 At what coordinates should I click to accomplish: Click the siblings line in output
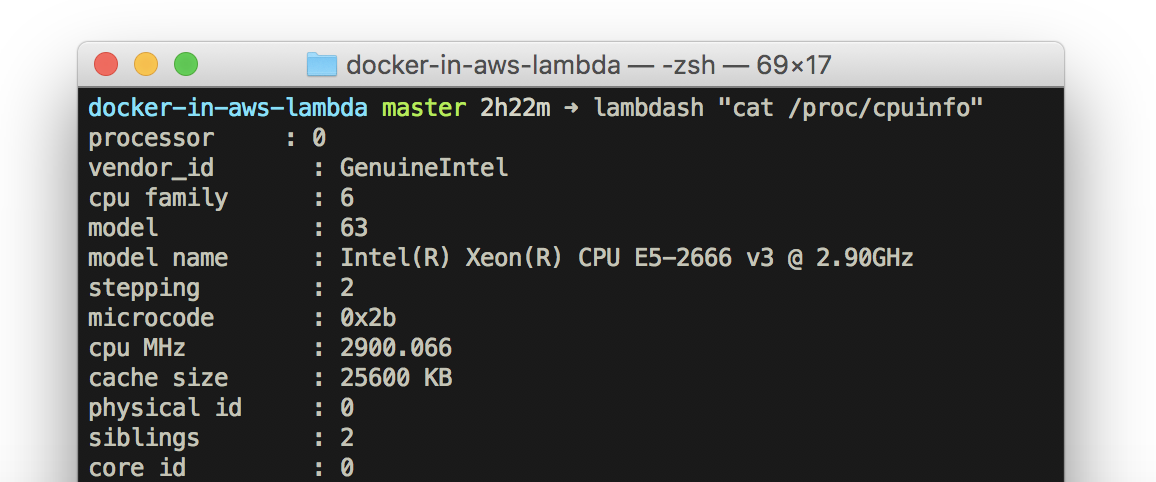click(220, 438)
